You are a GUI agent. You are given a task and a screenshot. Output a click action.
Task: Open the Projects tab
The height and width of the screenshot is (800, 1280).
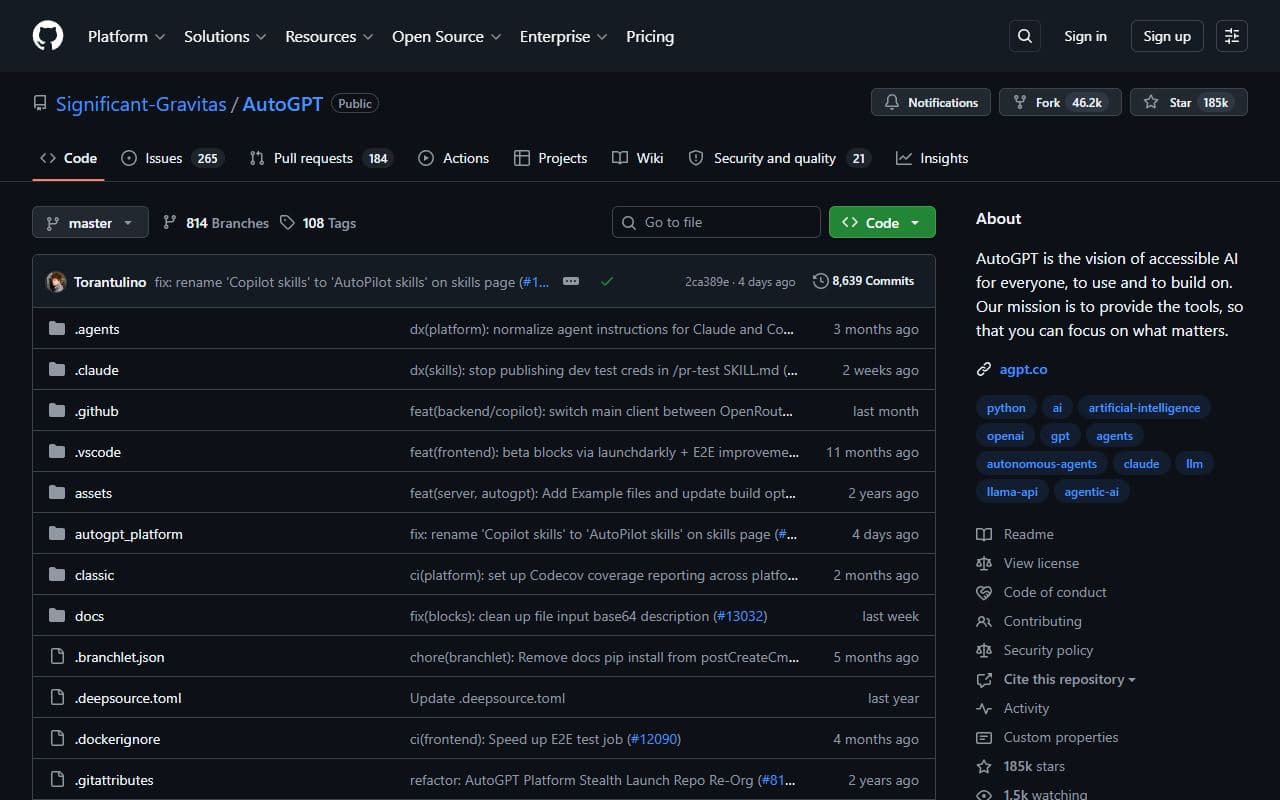coord(550,158)
